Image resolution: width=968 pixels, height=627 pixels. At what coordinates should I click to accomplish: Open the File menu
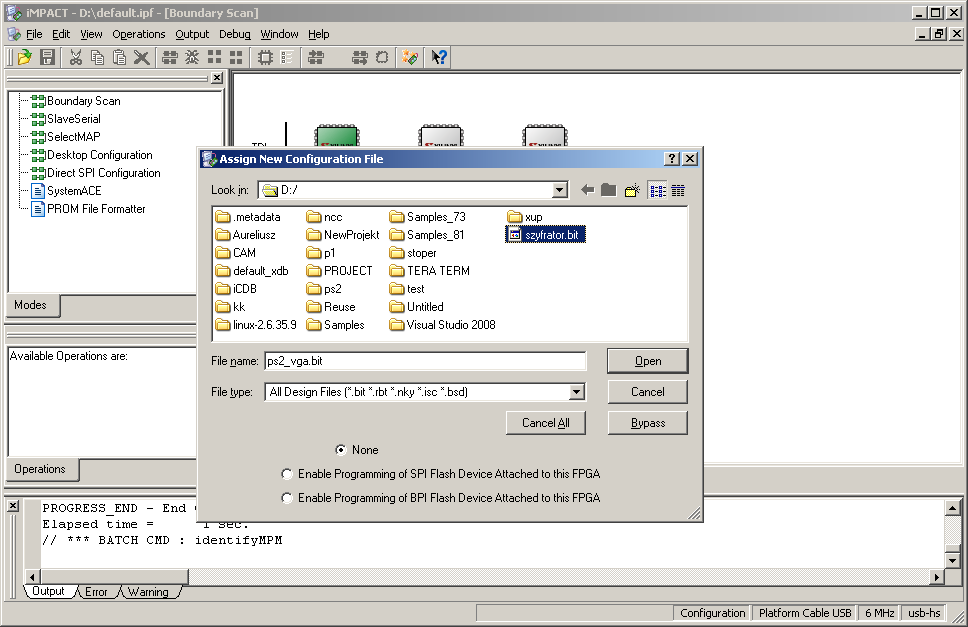(34, 35)
